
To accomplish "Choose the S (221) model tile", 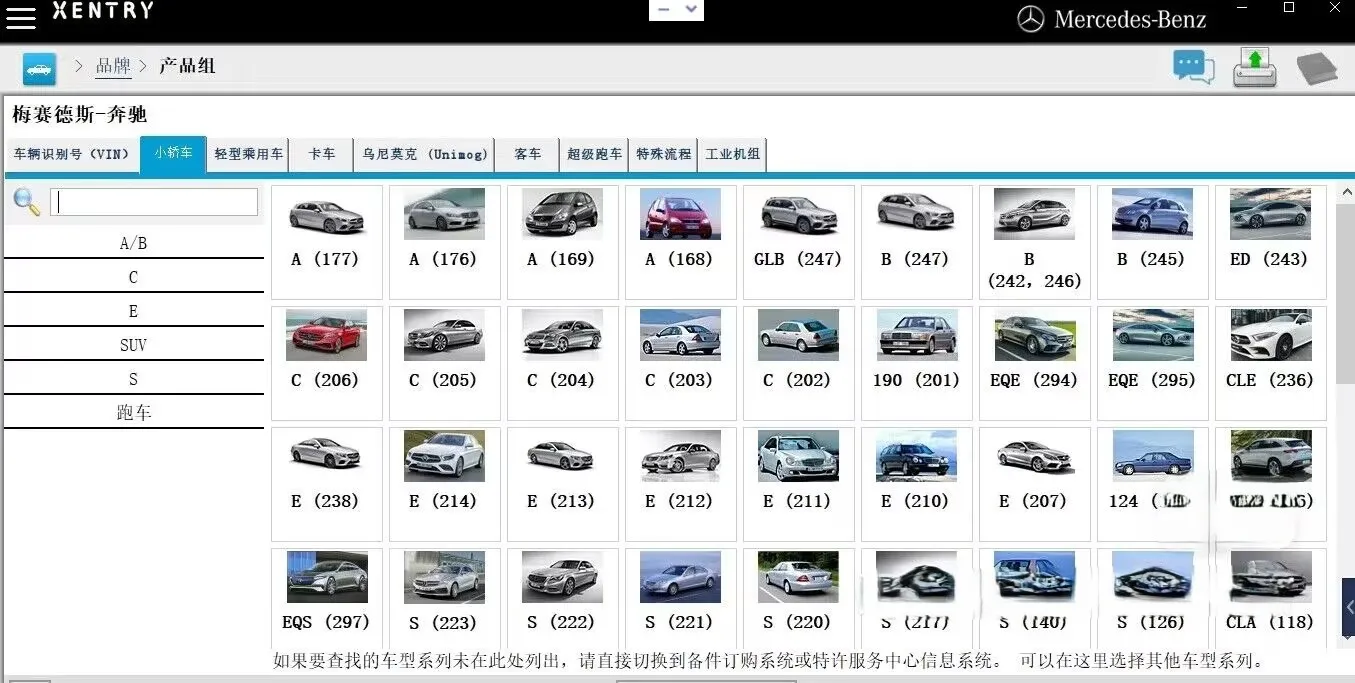I will tap(681, 598).
